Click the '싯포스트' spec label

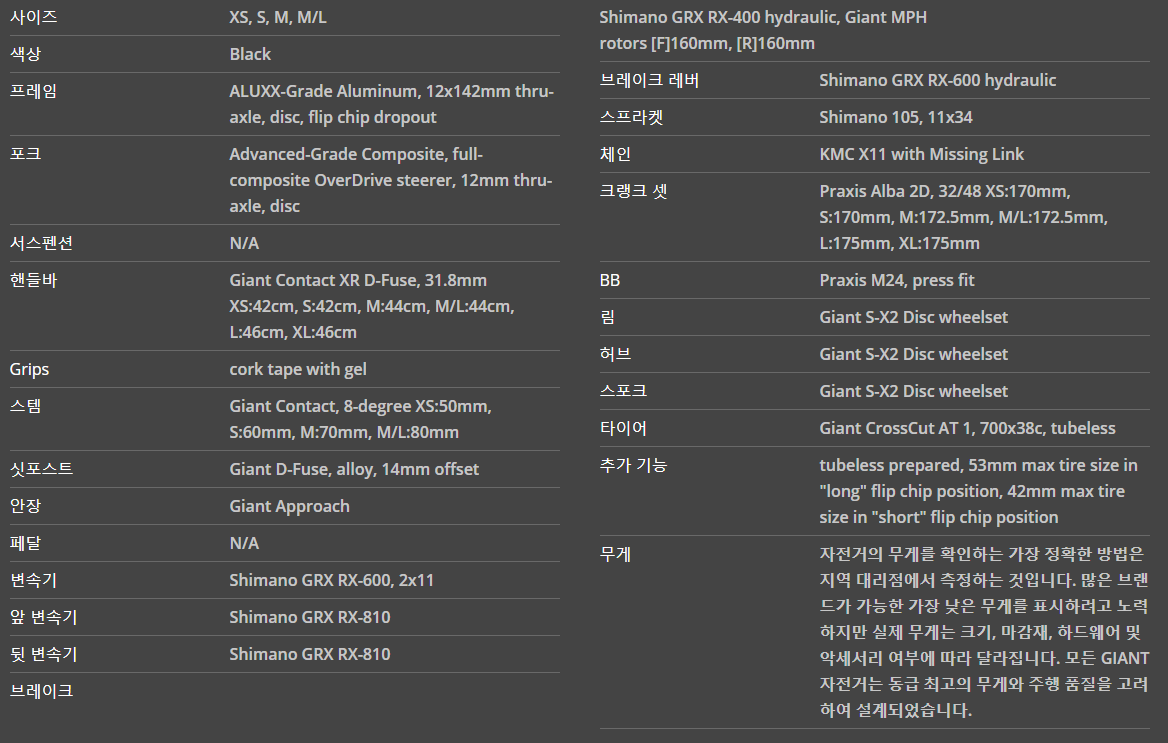tap(41, 469)
